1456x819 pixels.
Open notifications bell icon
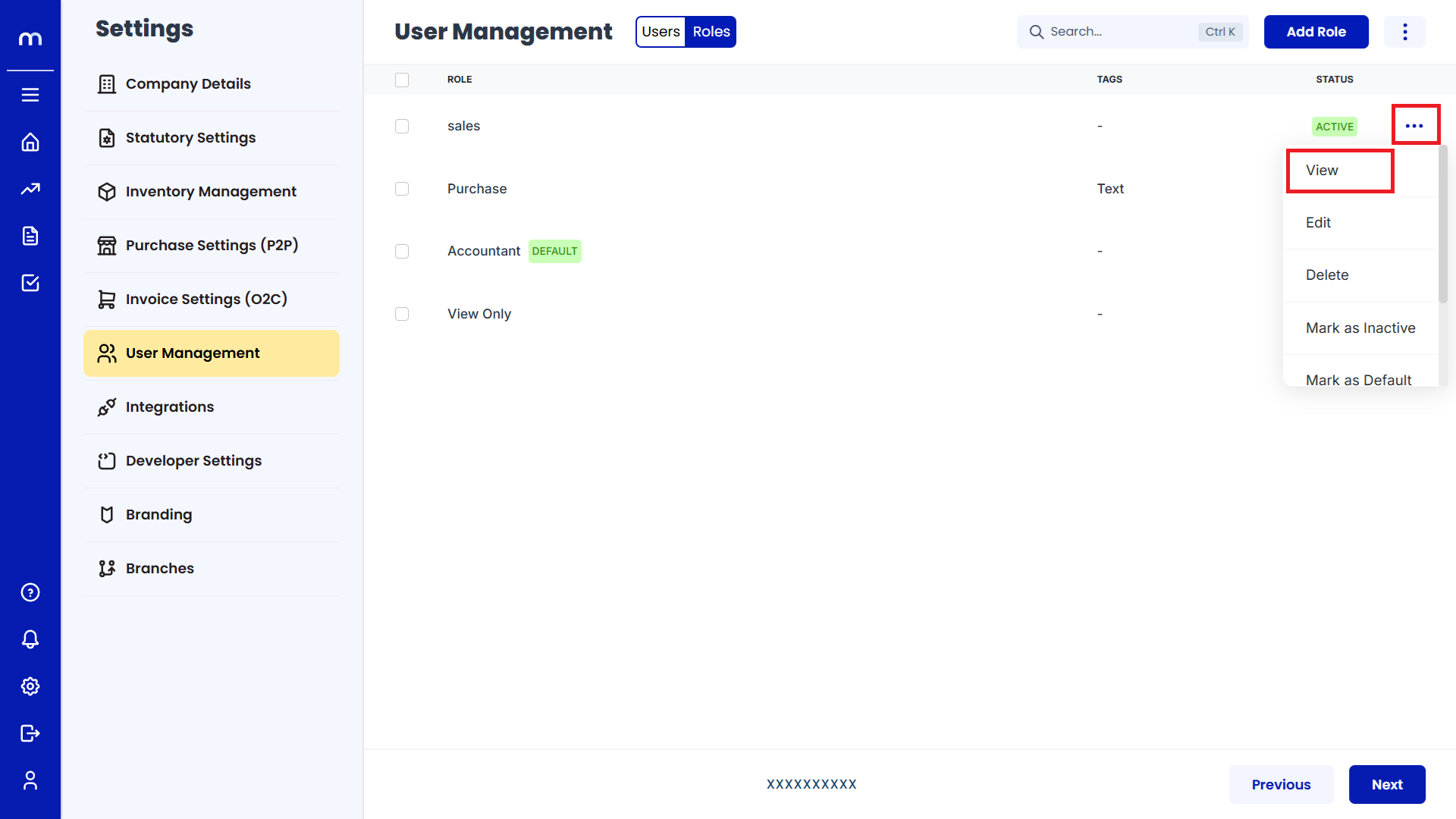point(30,639)
